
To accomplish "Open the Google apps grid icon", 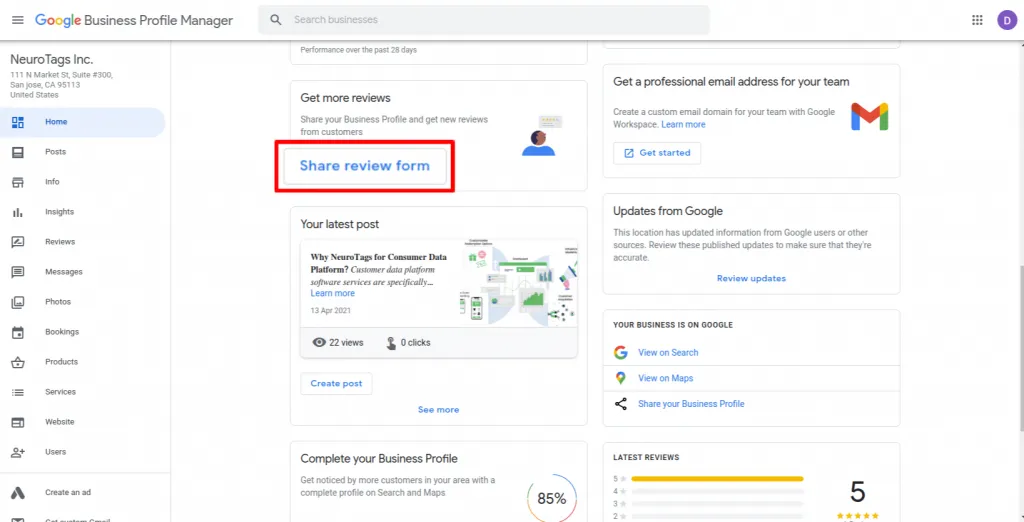I will (x=977, y=20).
